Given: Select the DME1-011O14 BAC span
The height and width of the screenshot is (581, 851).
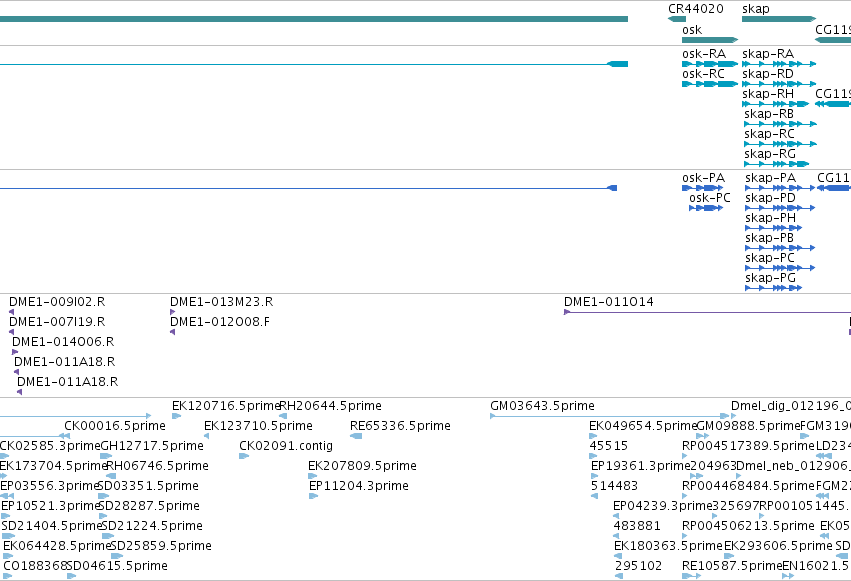Looking at the screenshot, I should (x=707, y=312).
